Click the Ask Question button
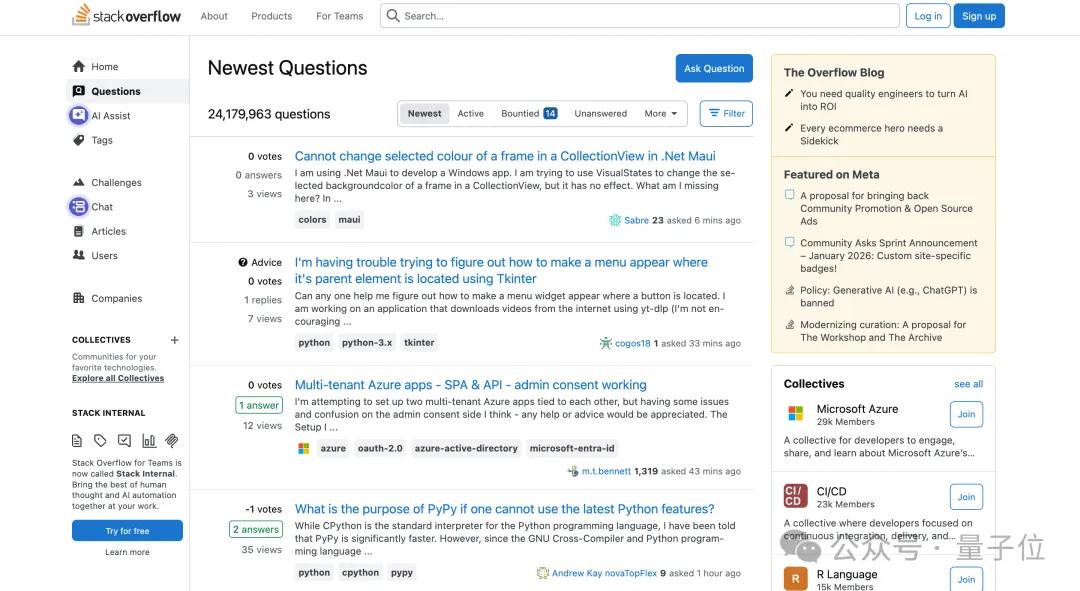This screenshot has width=1080, height=591. [714, 69]
